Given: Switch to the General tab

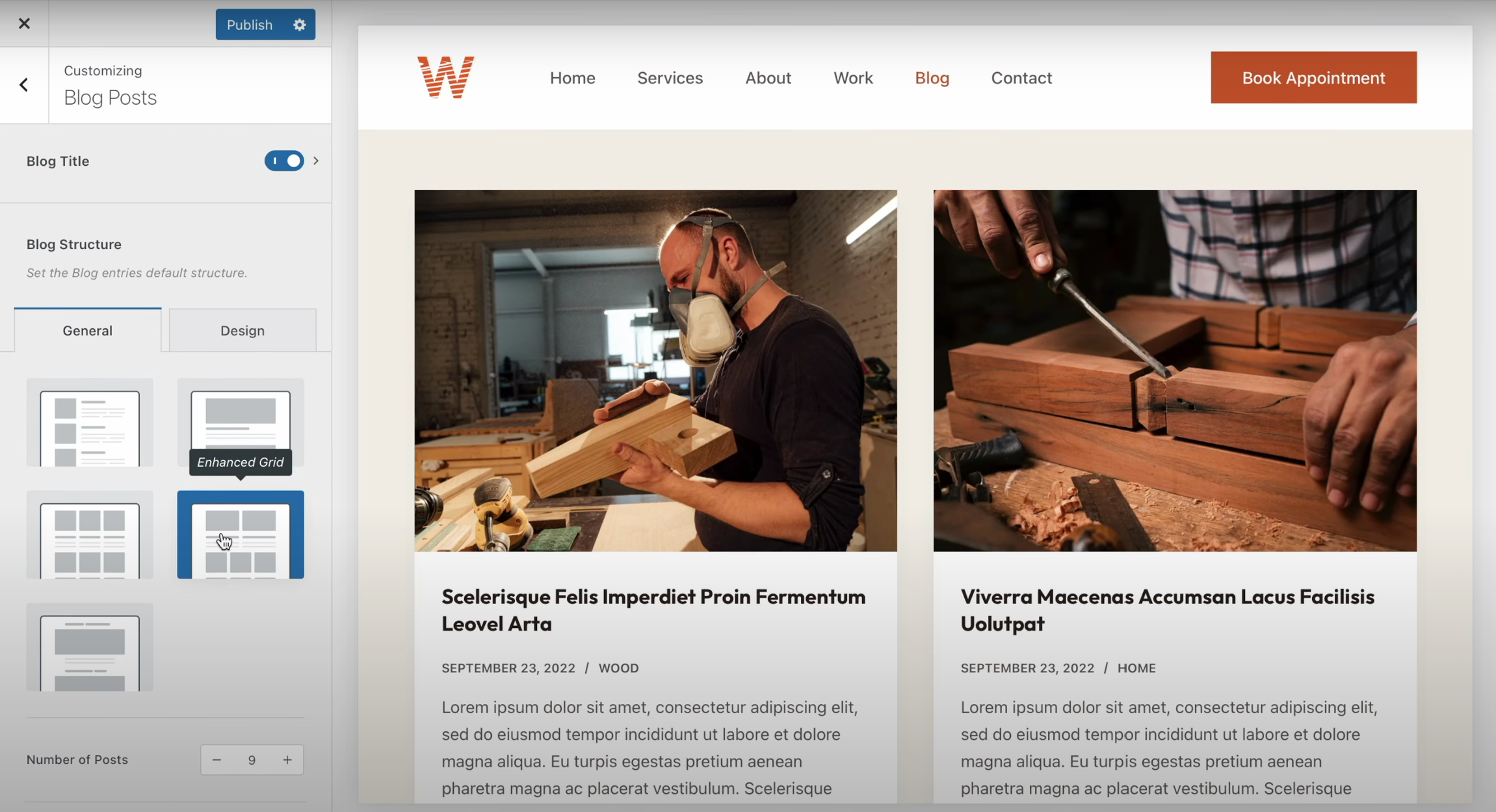Looking at the screenshot, I should [88, 330].
